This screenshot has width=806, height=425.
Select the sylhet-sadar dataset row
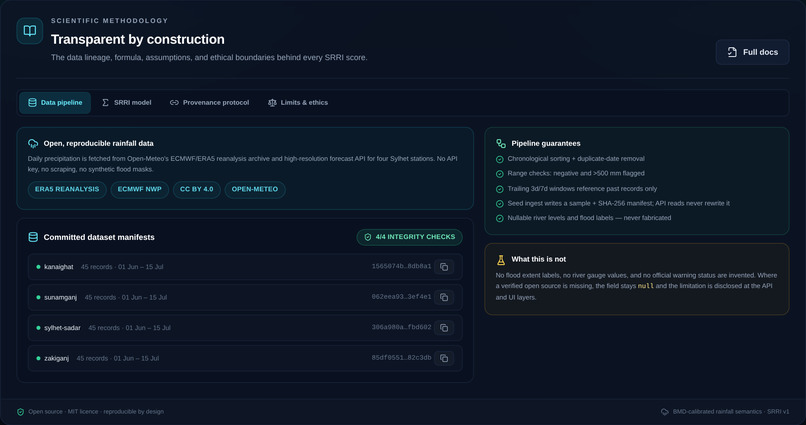245,327
